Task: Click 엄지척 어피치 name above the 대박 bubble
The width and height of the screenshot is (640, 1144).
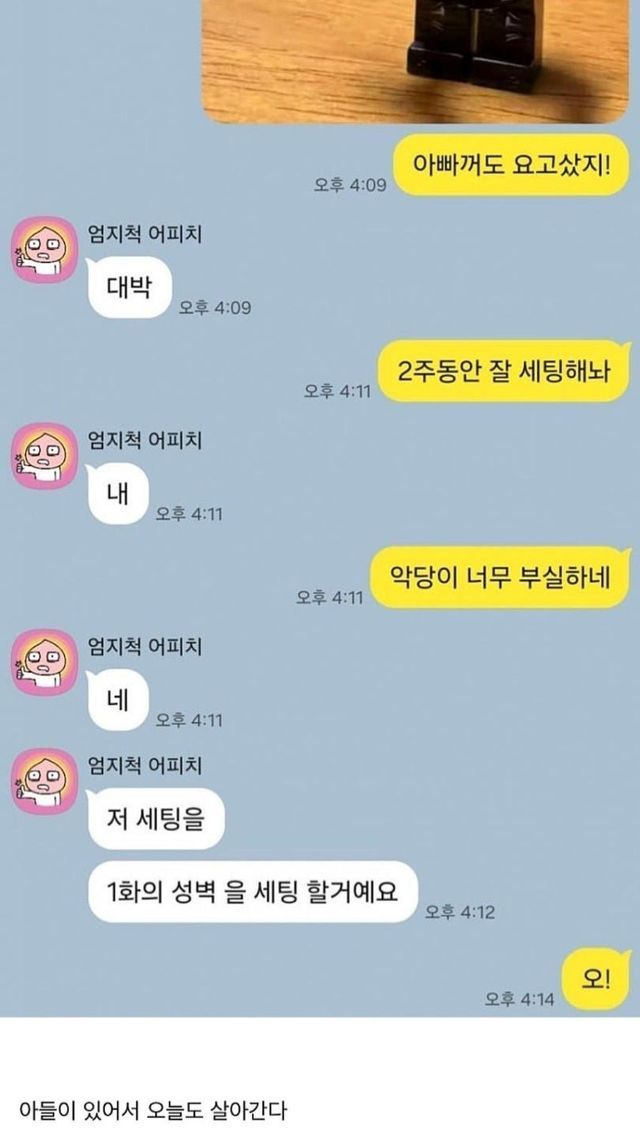Action: (144, 234)
